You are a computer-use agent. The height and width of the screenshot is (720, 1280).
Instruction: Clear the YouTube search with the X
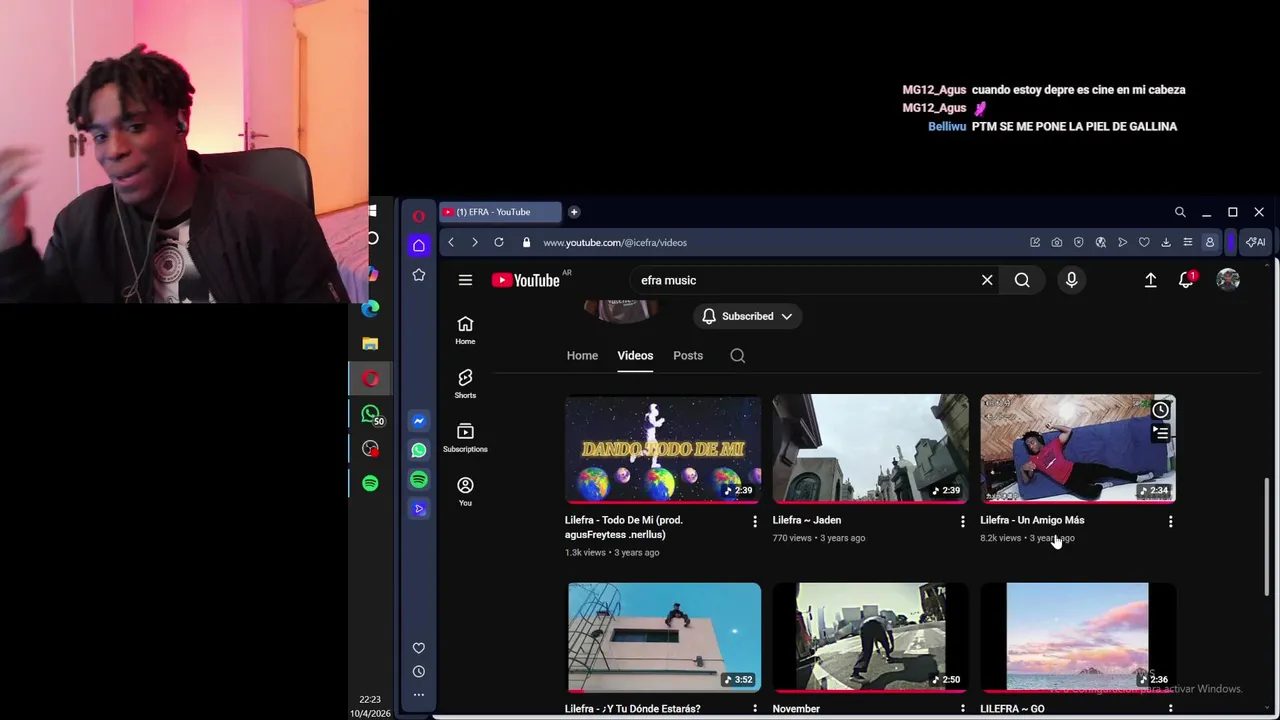click(x=987, y=280)
